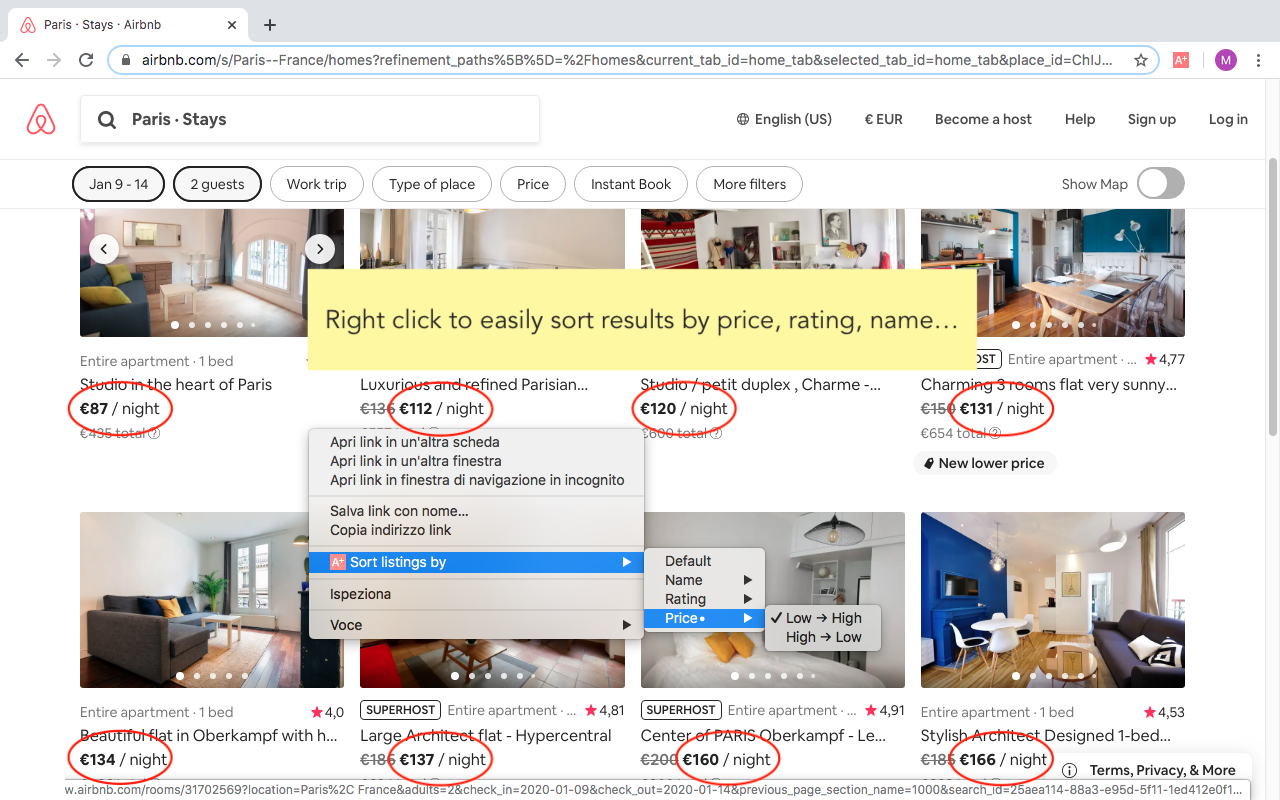Click the Terms Privacy info icon
This screenshot has width=1280, height=800.
coord(1070,770)
